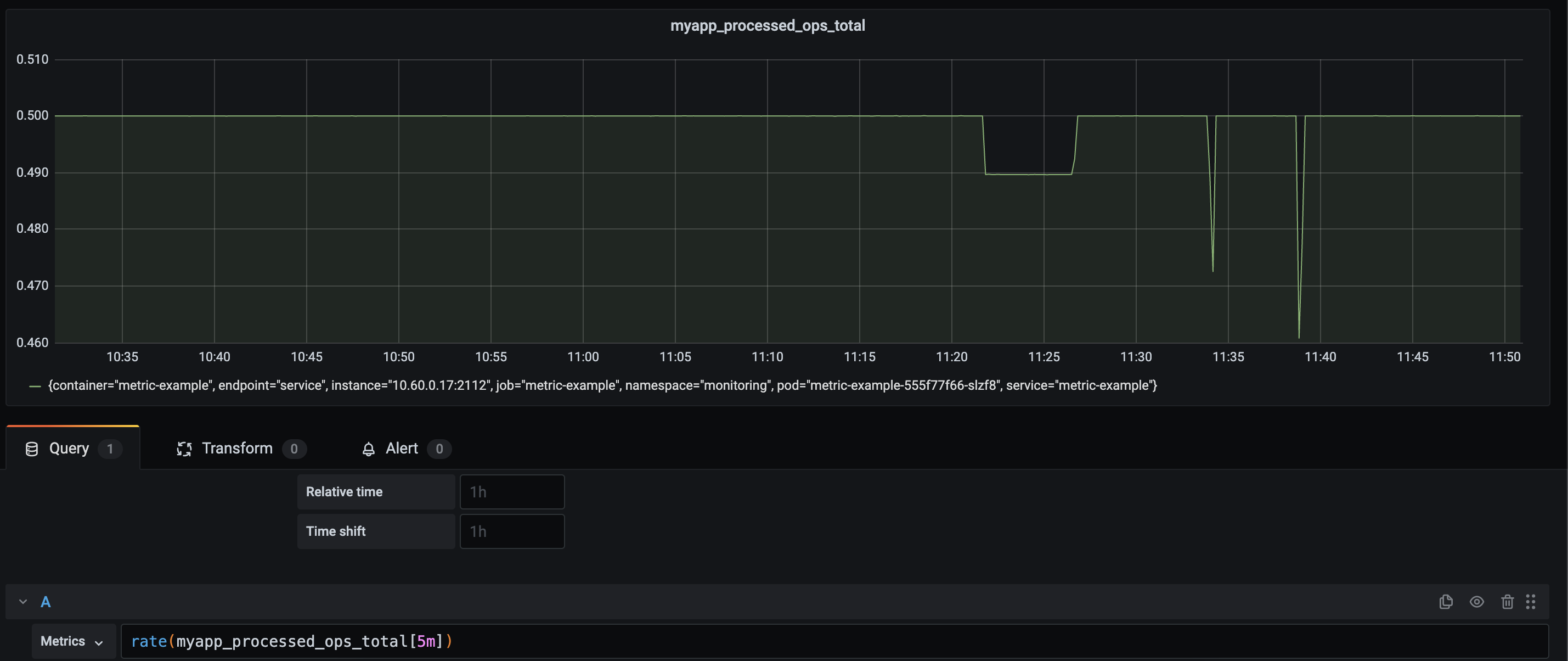The image size is (1568, 661).
Task: Click the 0.500 y-axis label
Action: coord(32,116)
